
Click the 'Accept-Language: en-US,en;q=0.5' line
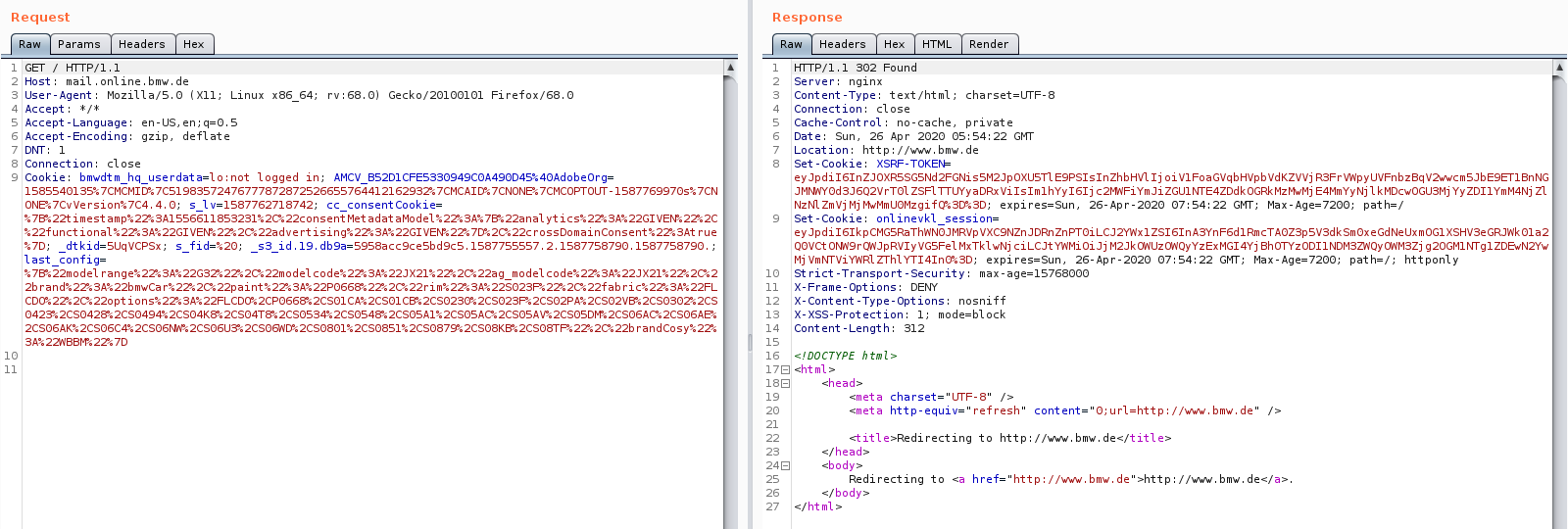130,122
